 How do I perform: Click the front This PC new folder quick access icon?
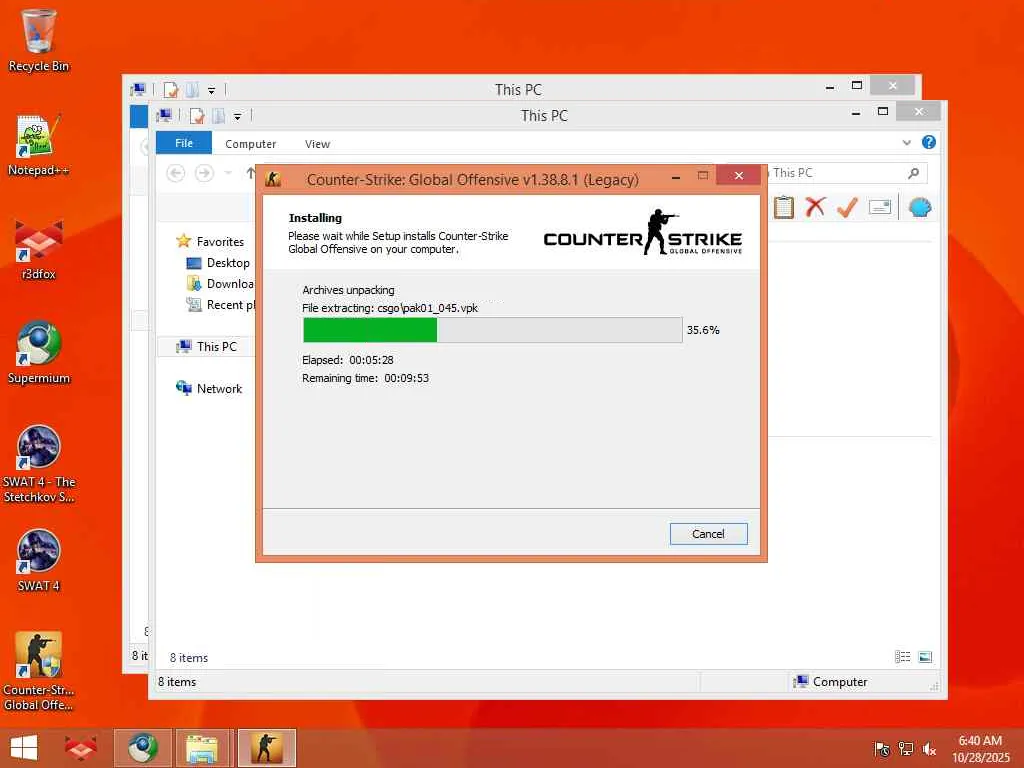click(x=218, y=116)
